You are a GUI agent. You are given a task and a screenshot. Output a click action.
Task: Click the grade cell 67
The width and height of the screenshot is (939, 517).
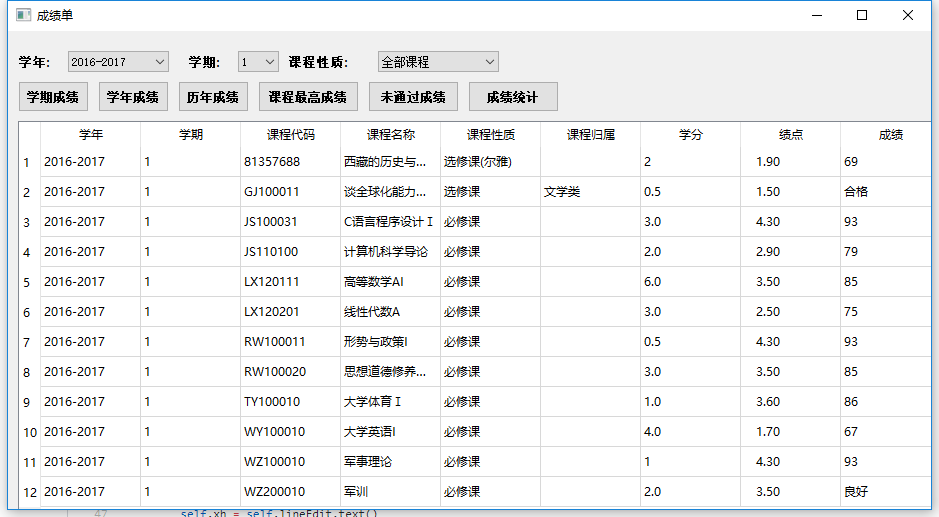(x=886, y=431)
